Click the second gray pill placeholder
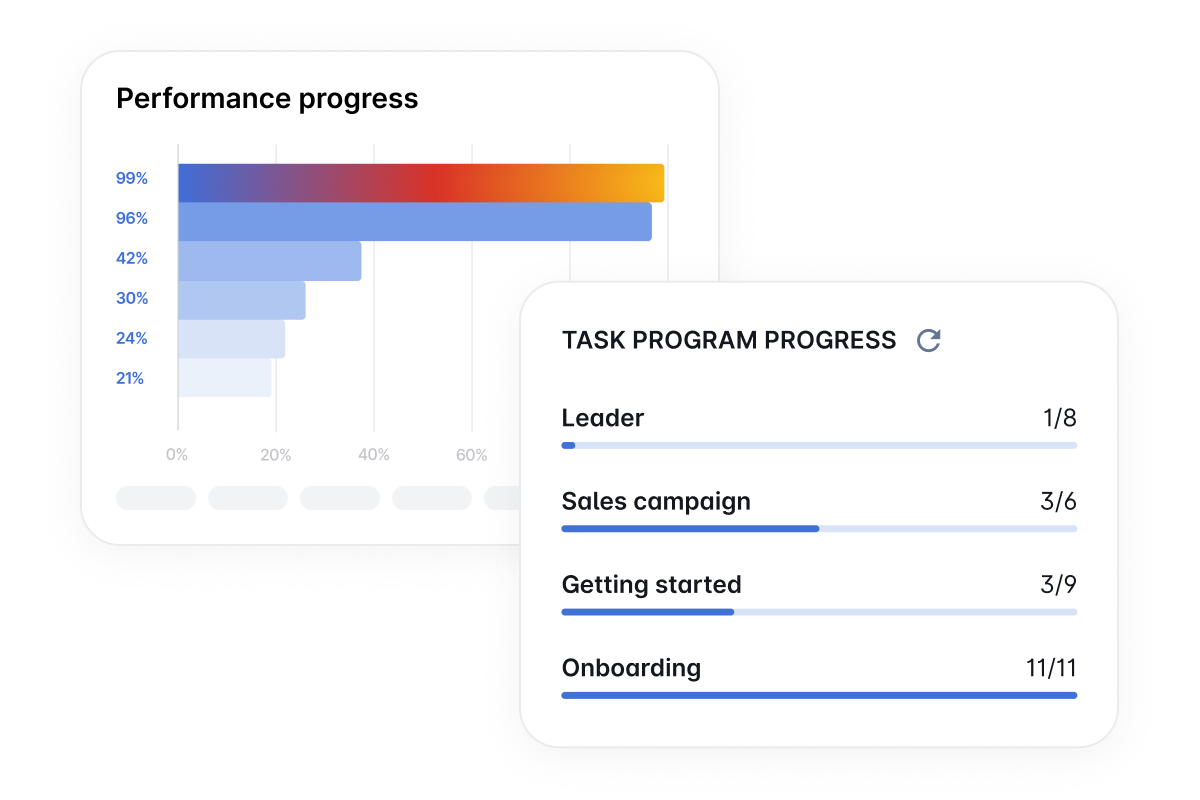The image size is (1200, 800). 248,498
